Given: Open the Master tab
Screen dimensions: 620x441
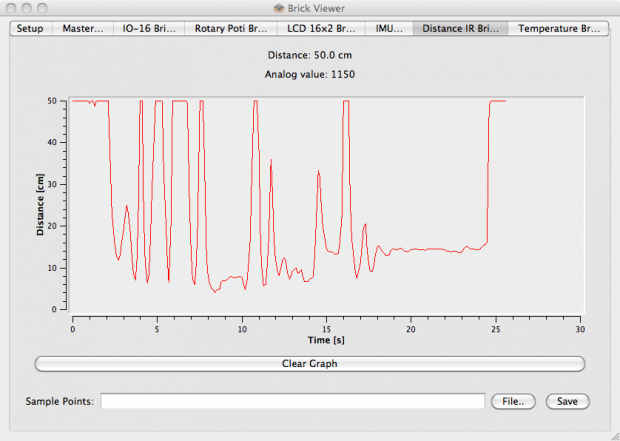Looking at the screenshot, I should 82,28.
